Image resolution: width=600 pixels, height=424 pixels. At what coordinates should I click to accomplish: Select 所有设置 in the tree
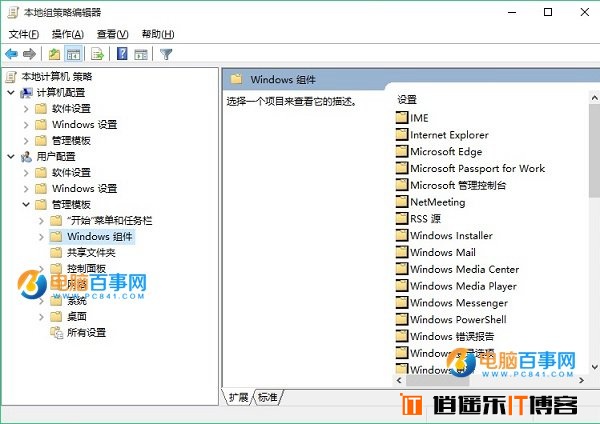click(x=86, y=333)
